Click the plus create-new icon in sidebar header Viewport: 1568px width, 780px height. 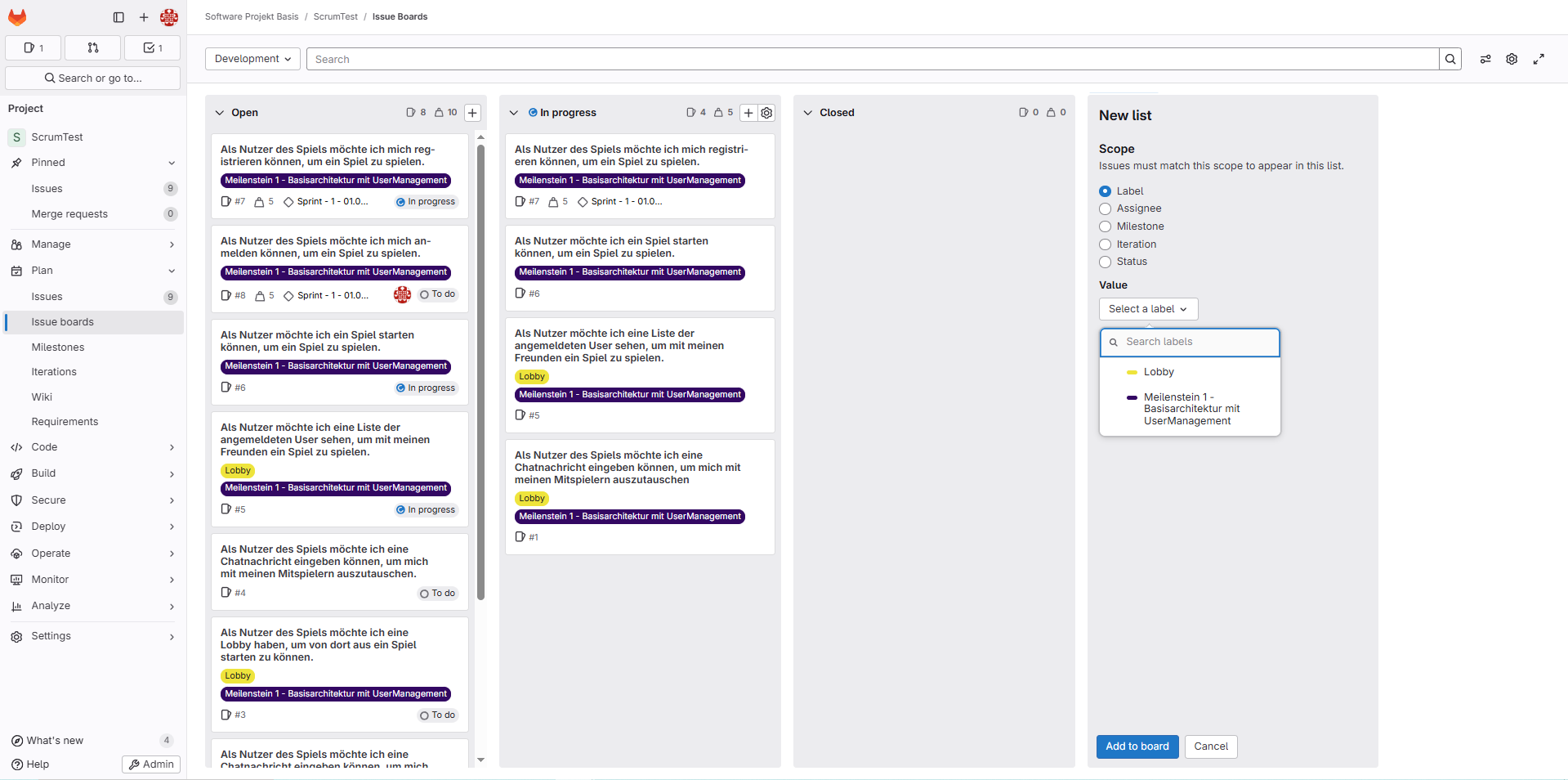(x=144, y=17)
